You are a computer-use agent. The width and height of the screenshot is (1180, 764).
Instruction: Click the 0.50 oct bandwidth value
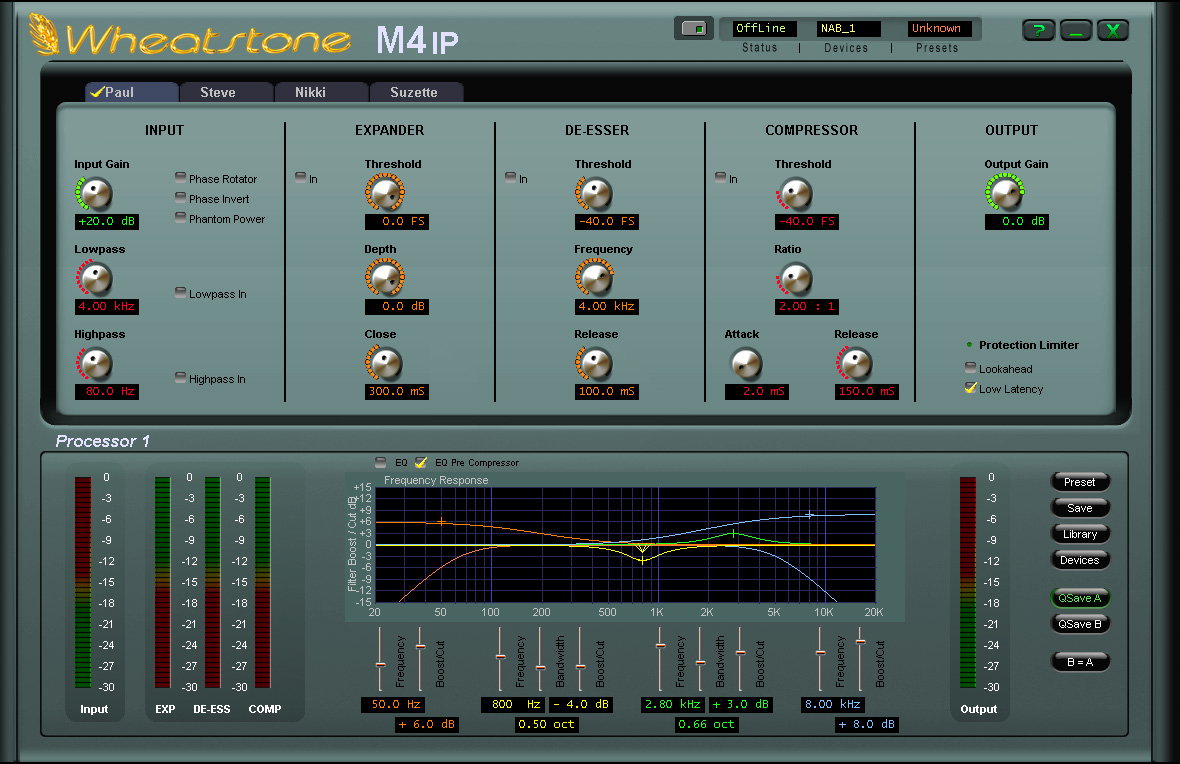click(546, 724)
